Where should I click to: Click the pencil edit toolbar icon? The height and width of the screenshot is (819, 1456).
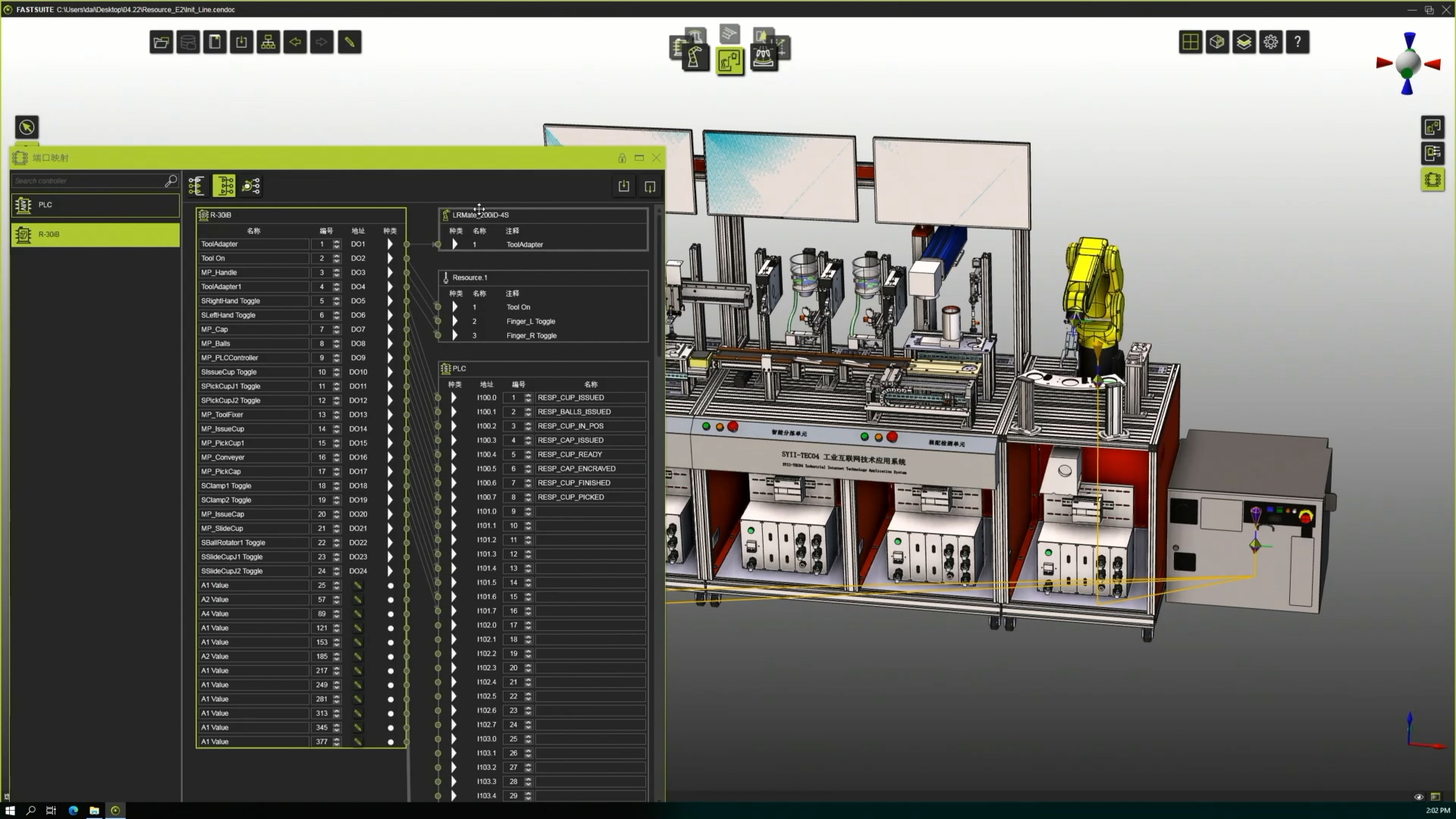tap(349, 42)
